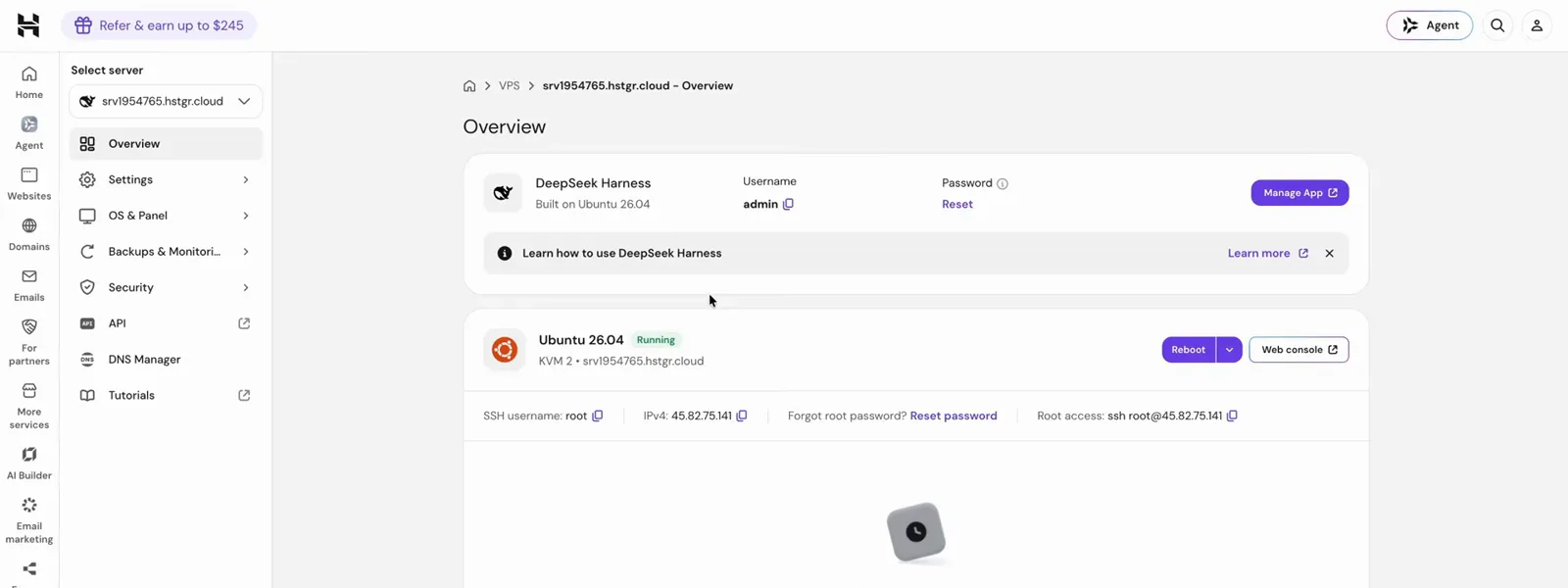Click the Overview page heading
Screen dimensions: 1568x588
(x=505, y=126)
